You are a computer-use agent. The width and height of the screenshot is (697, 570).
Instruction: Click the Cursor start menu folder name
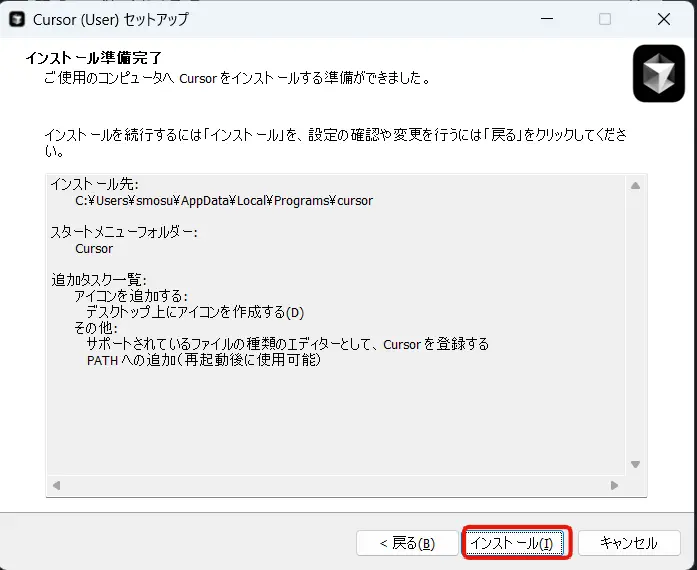(x=94, y=249)
